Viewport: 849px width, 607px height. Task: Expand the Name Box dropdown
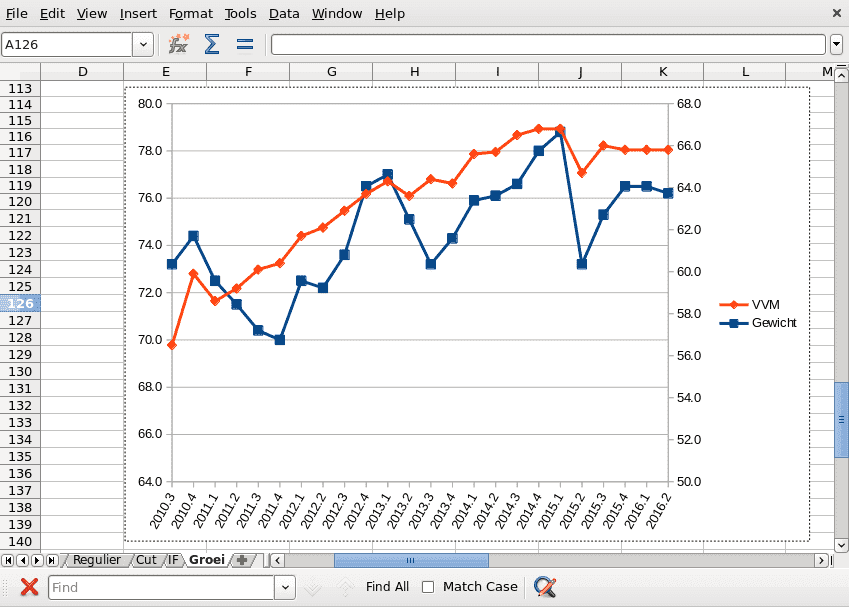point(143,44)
